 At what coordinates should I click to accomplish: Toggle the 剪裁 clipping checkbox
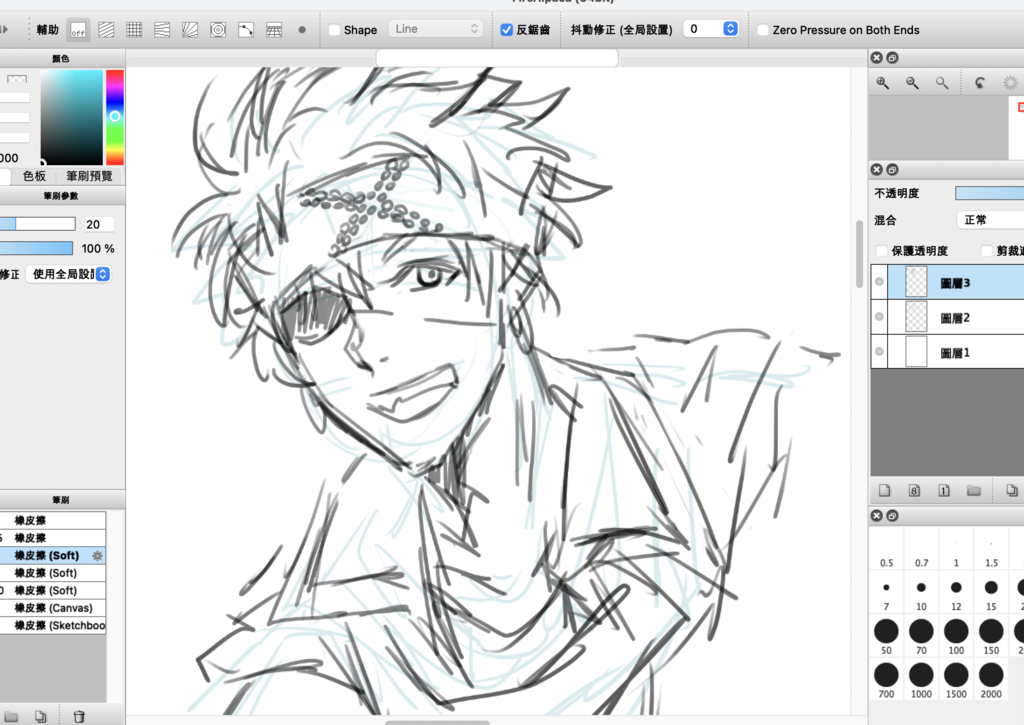pyautogui.click(x=987, y=251)
